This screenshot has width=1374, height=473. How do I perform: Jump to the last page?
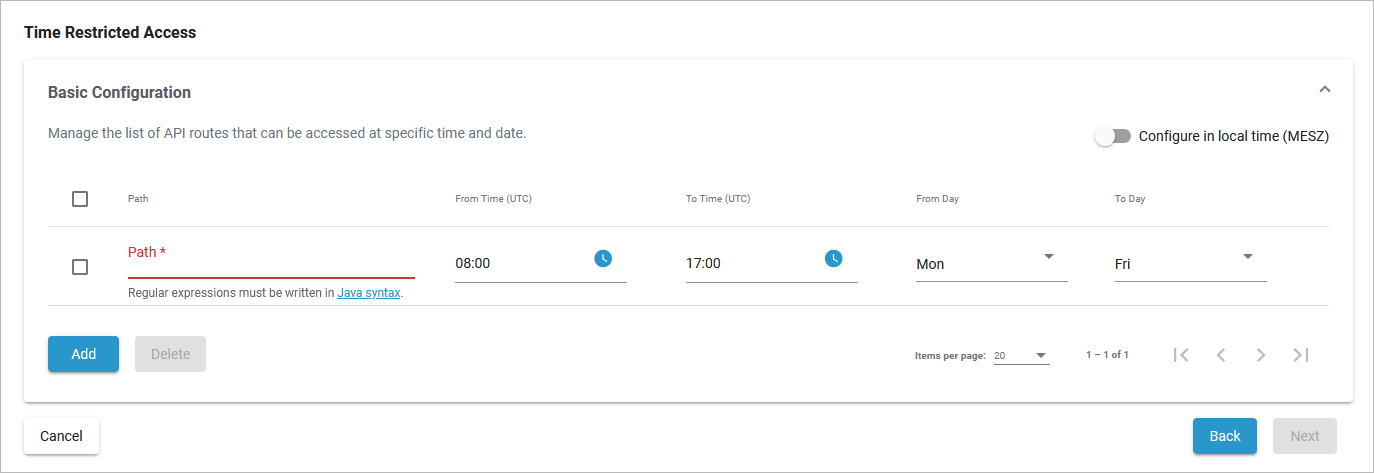click(x=1301, y=355)
